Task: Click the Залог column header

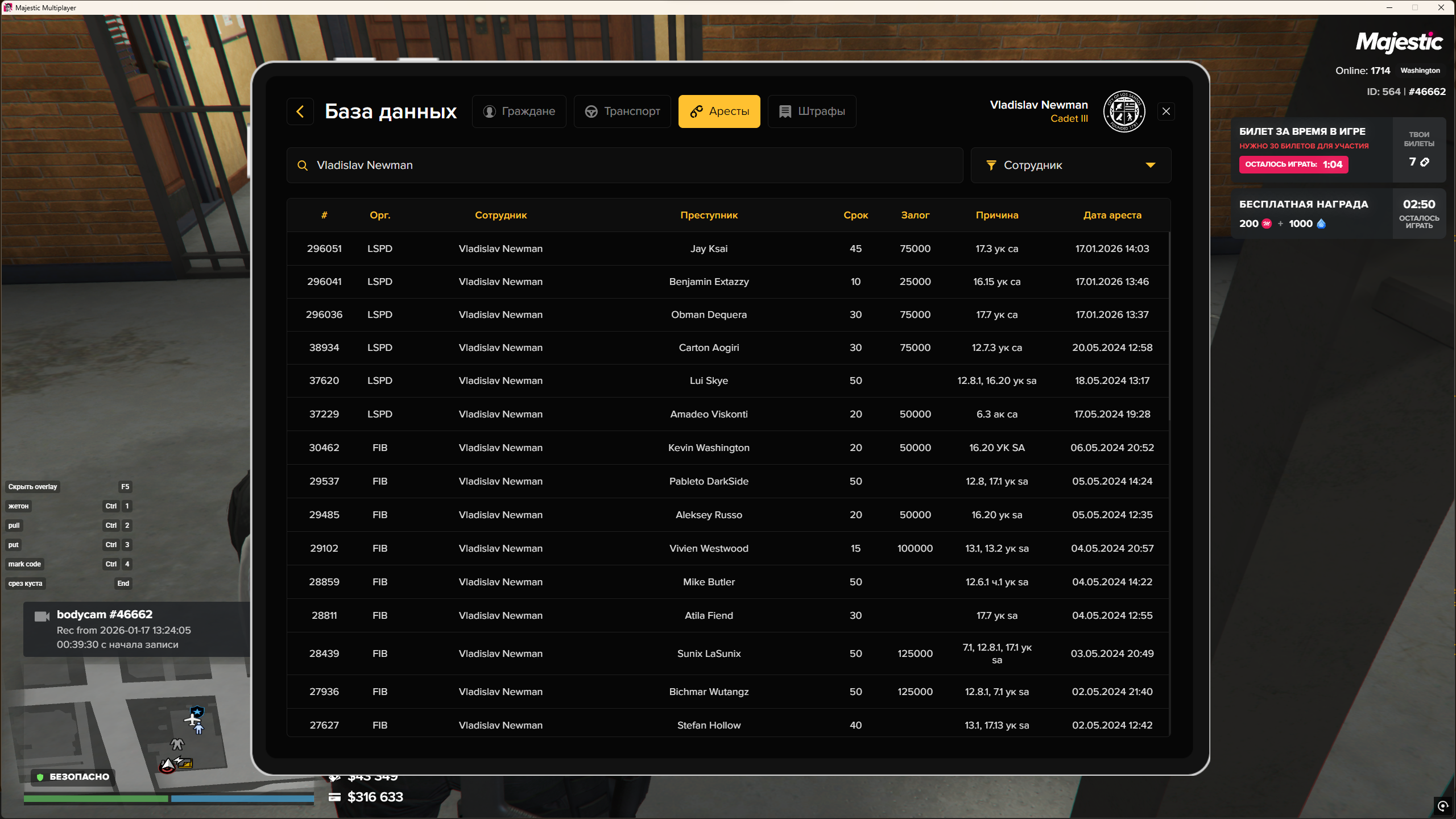Action: click(915, 215)
